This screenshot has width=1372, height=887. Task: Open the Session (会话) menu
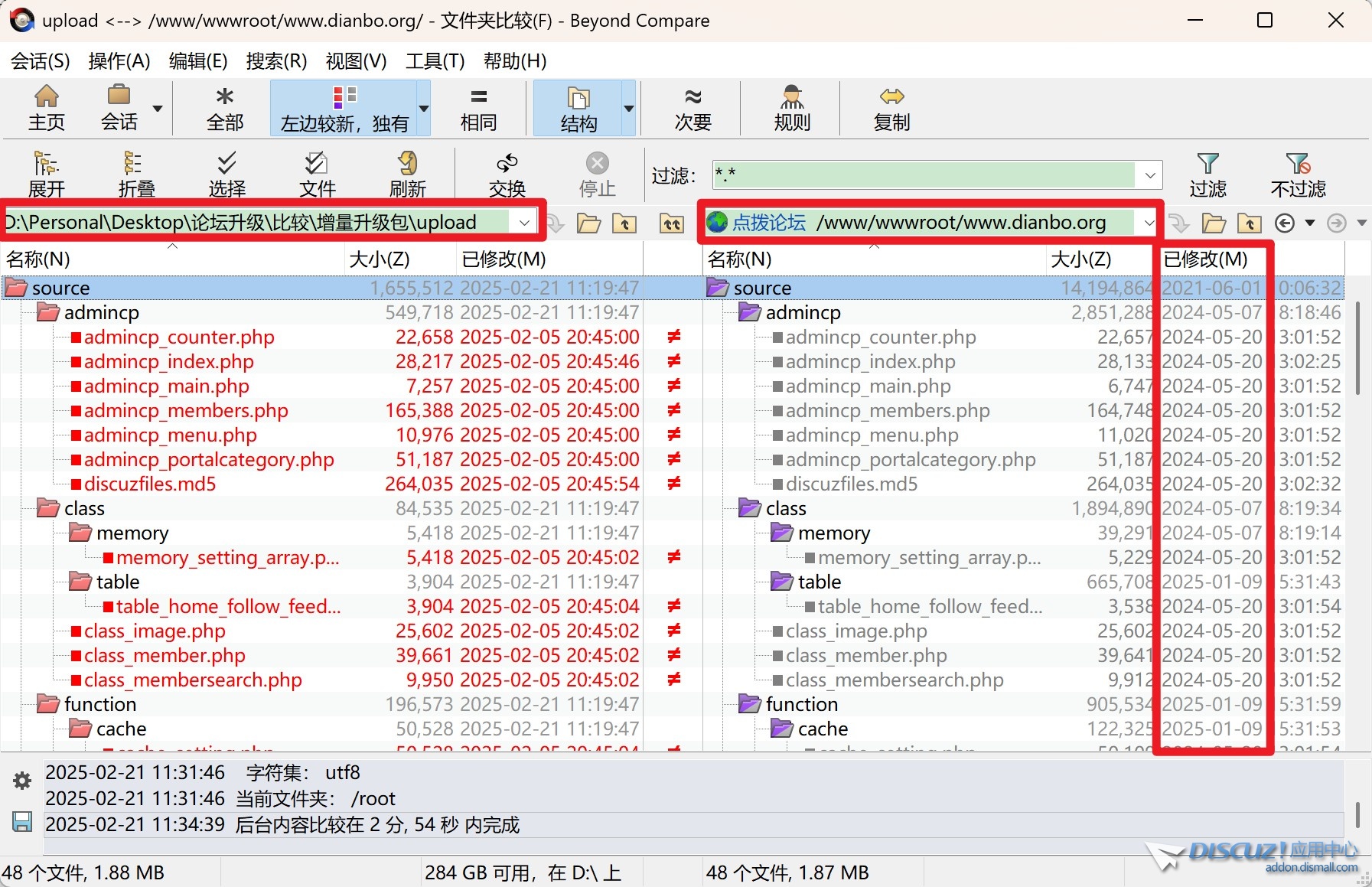click(40, 61)
